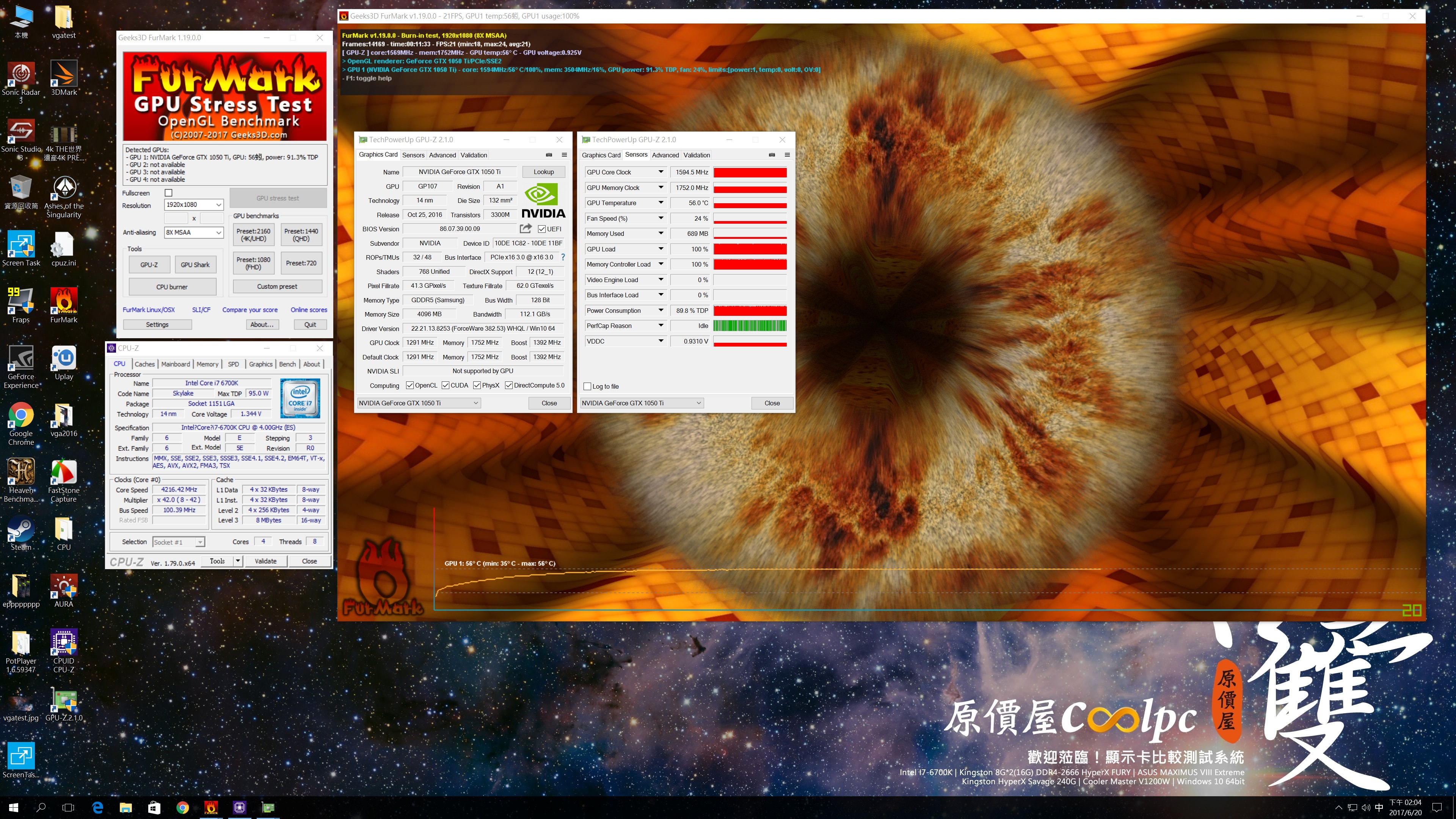Toggle the OpenCL checkbox
This screenshot has height=819, width=1456.
pyautogui.click(x=410, y=386)
